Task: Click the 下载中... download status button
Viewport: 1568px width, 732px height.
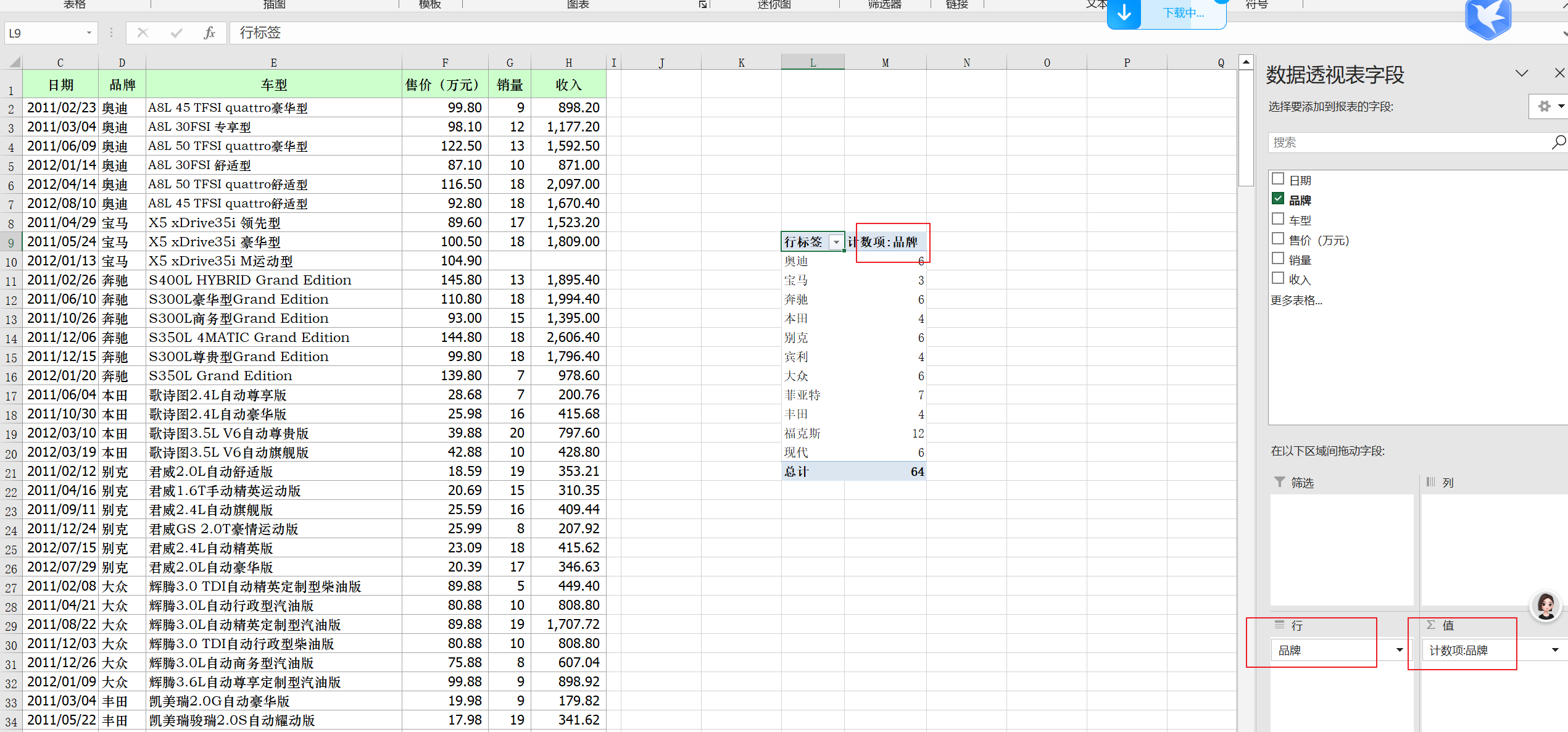Action: click(1182, 13)
